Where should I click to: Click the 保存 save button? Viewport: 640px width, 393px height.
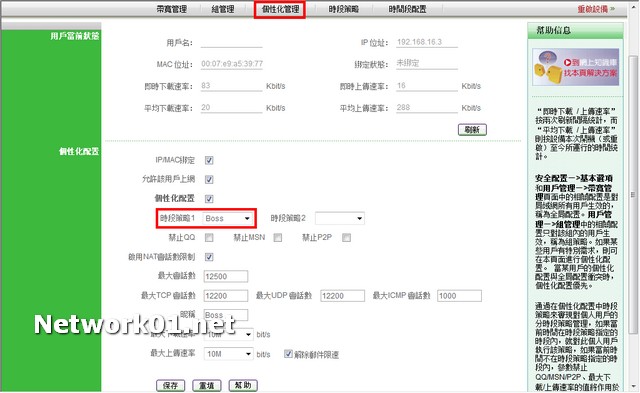coord(171,385)
